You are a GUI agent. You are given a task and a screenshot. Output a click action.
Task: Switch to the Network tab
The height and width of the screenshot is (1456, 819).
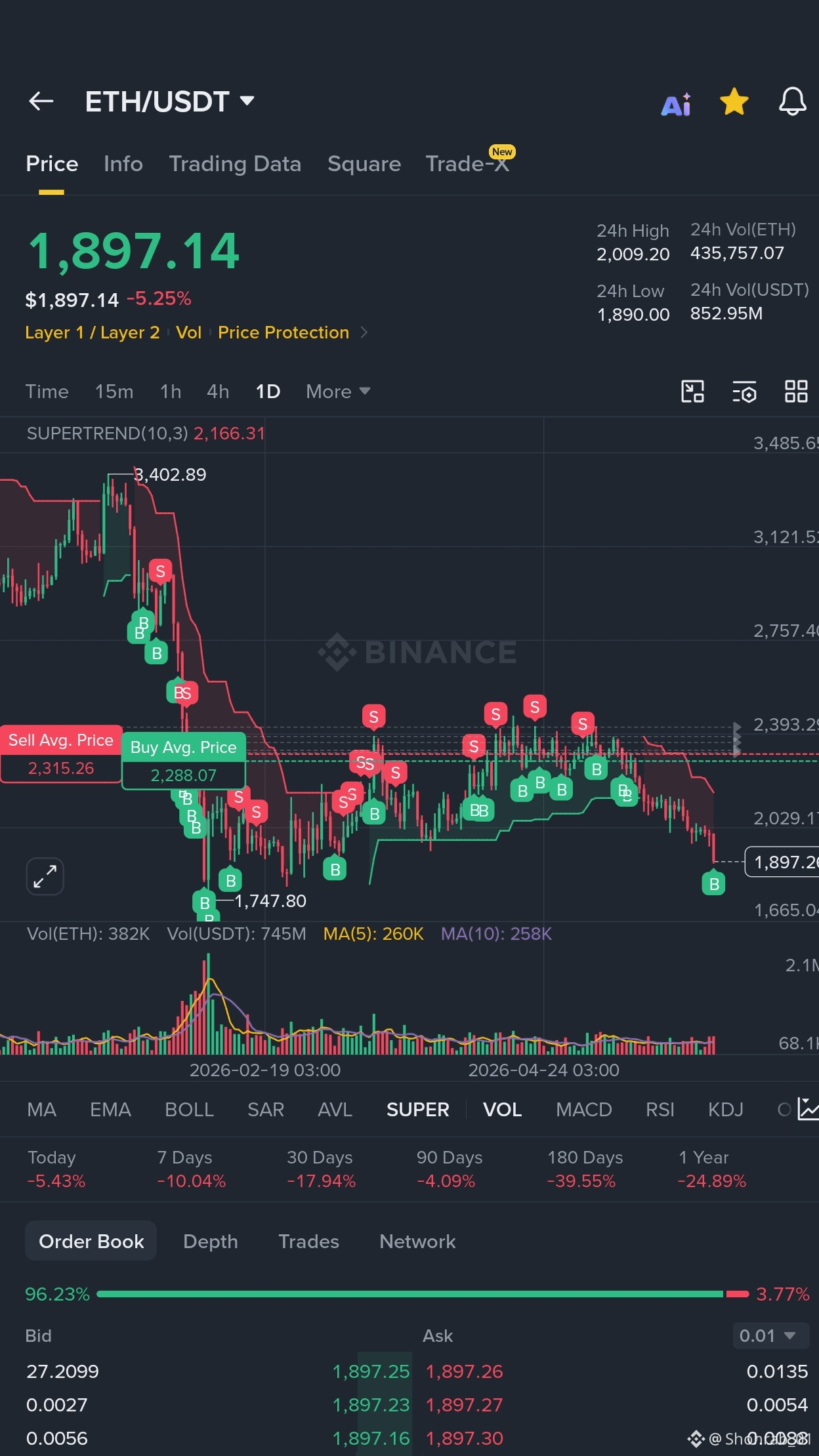coord(417,1242)
